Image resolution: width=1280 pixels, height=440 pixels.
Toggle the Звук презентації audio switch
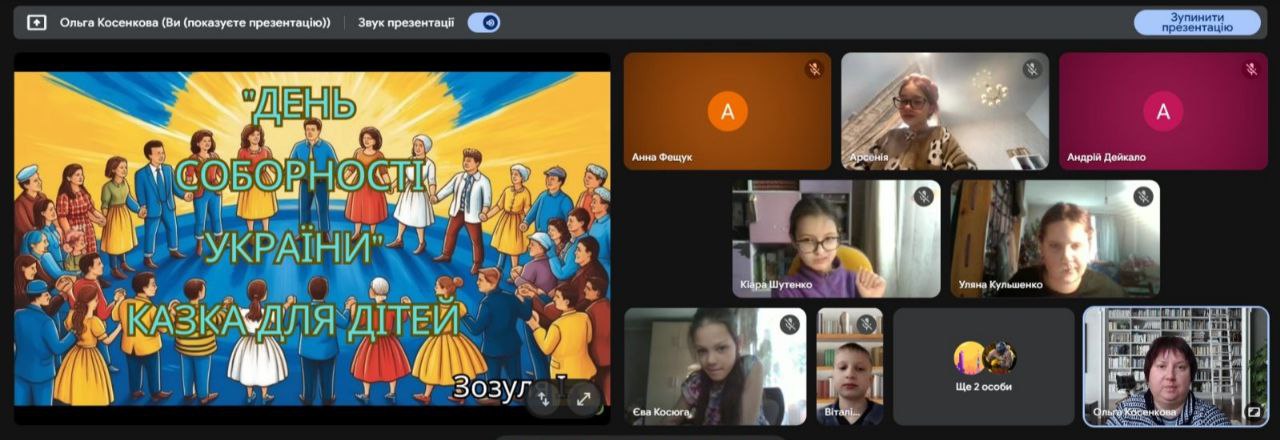pyautogui.click(x=484, y=22)
